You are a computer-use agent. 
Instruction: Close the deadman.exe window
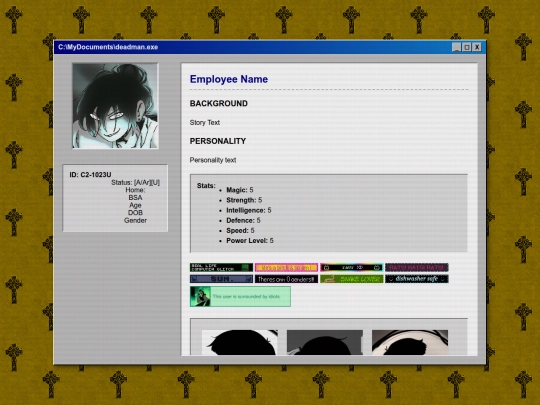pyautogui.click(x=477, y=47)
